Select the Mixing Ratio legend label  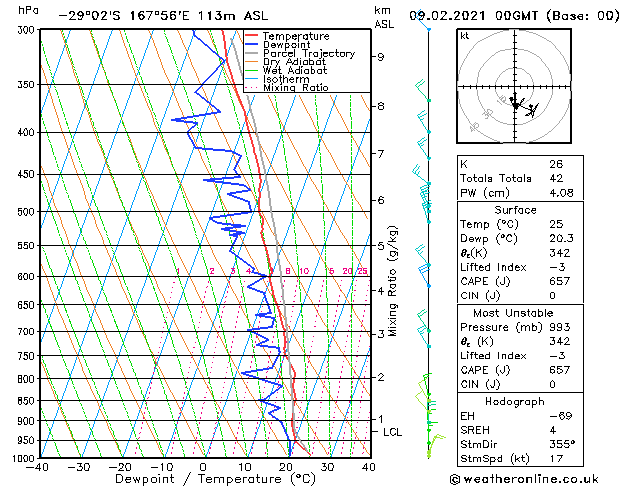pos(296,87)
